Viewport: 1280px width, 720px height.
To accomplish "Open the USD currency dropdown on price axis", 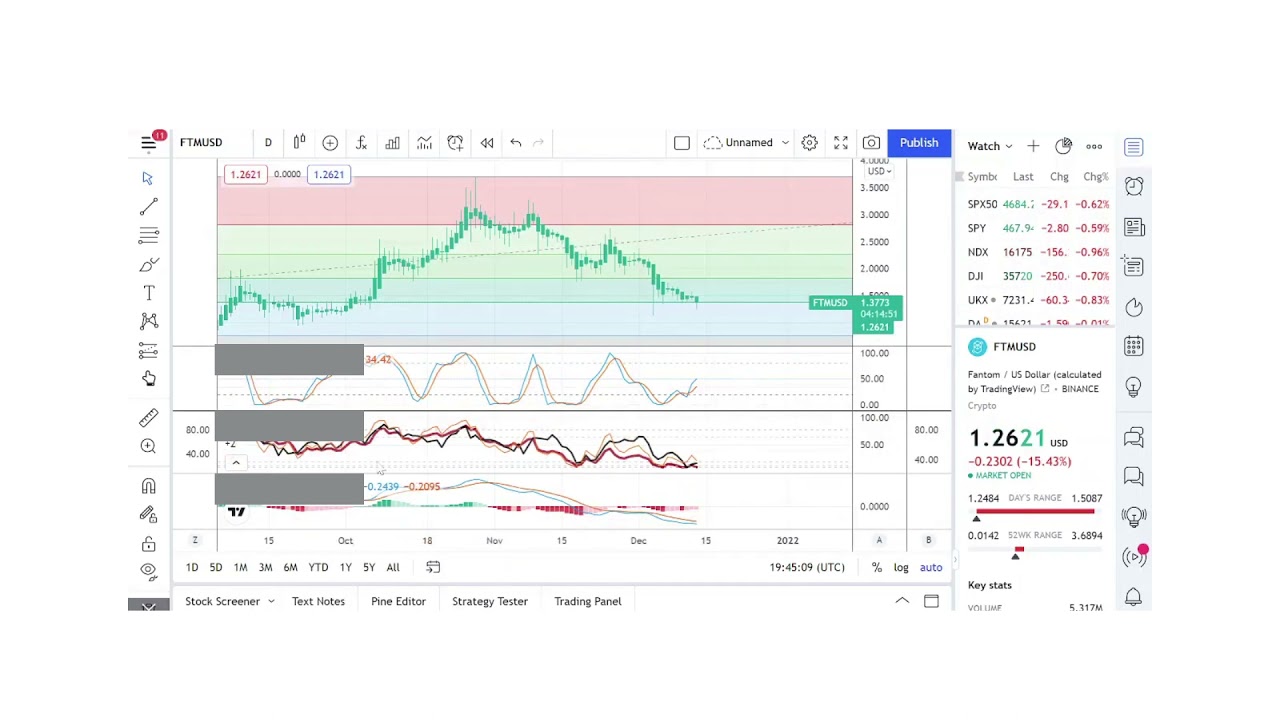I will click(x=879, y=171).
